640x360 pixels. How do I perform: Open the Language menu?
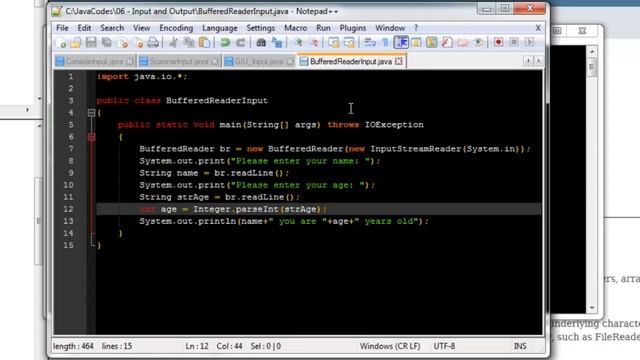(220, 28)
